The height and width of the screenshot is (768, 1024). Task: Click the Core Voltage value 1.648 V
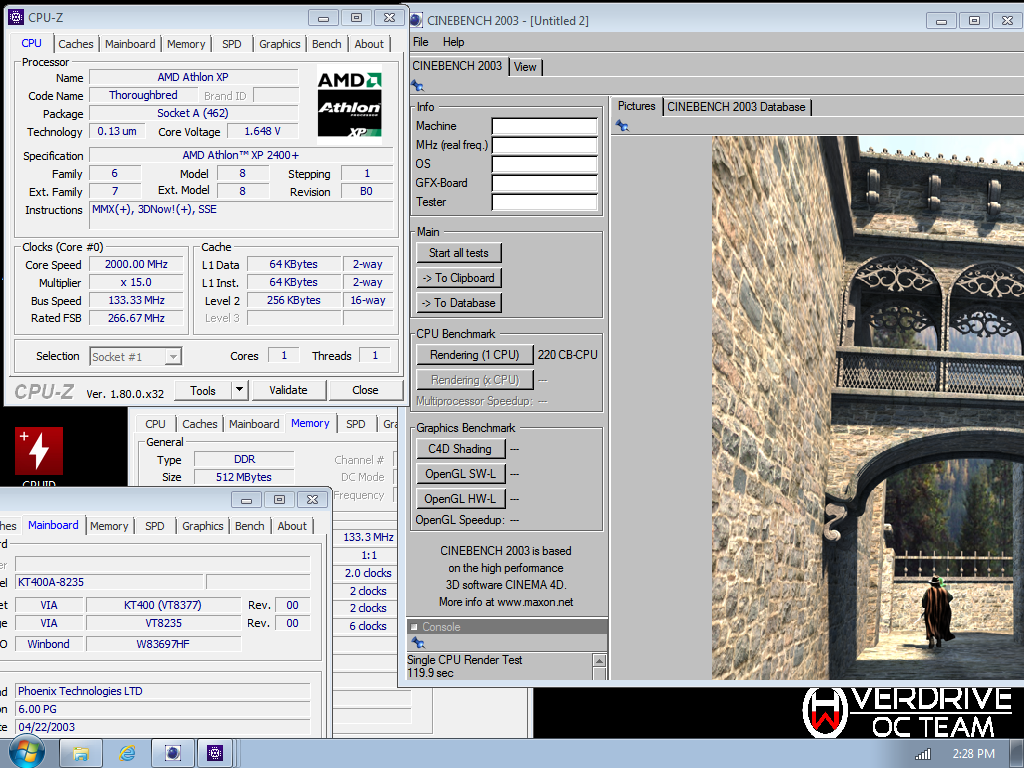click(x=262, y=131)
